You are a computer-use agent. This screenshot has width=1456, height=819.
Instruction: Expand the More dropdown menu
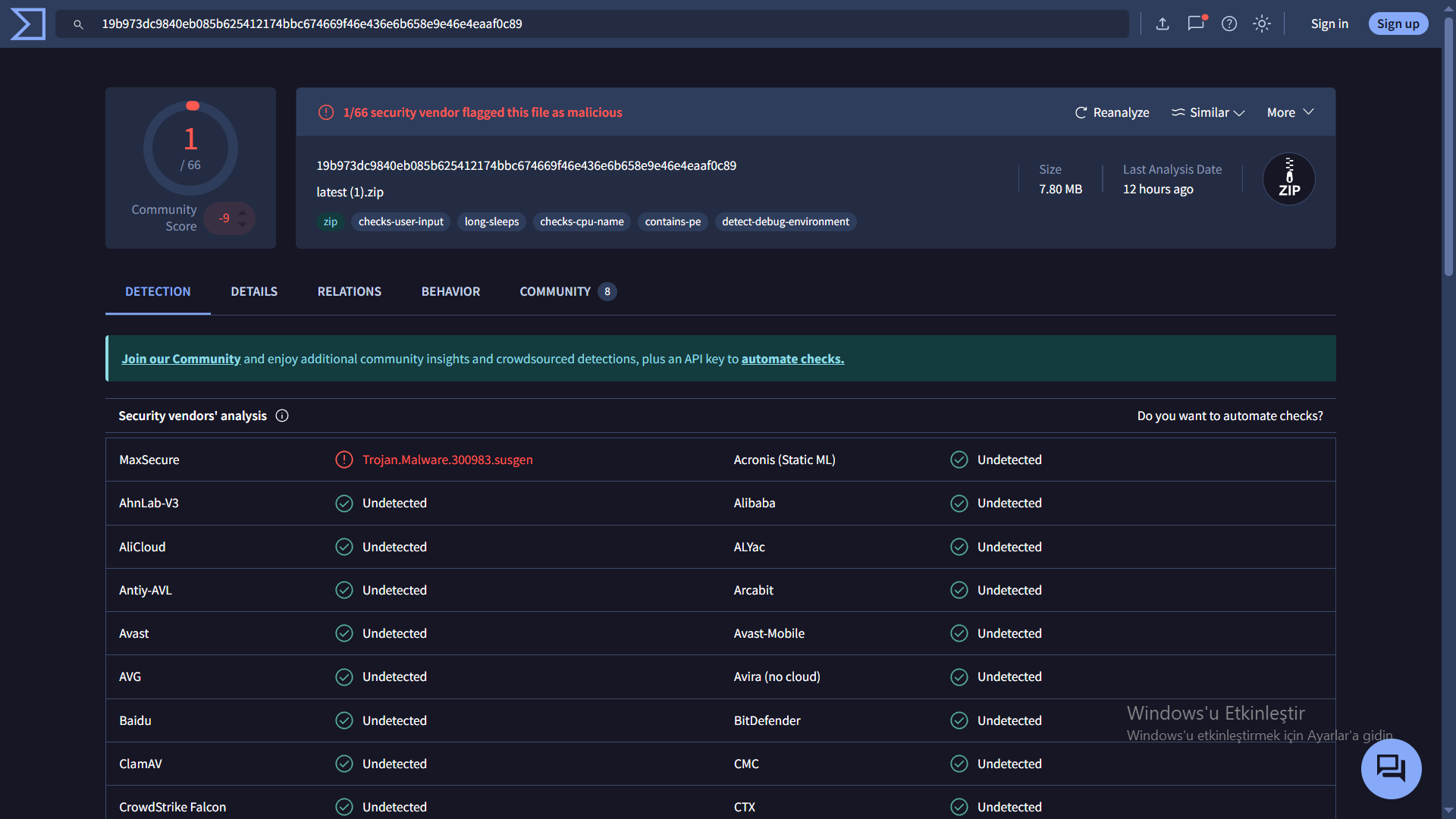tap(1290, 112)
